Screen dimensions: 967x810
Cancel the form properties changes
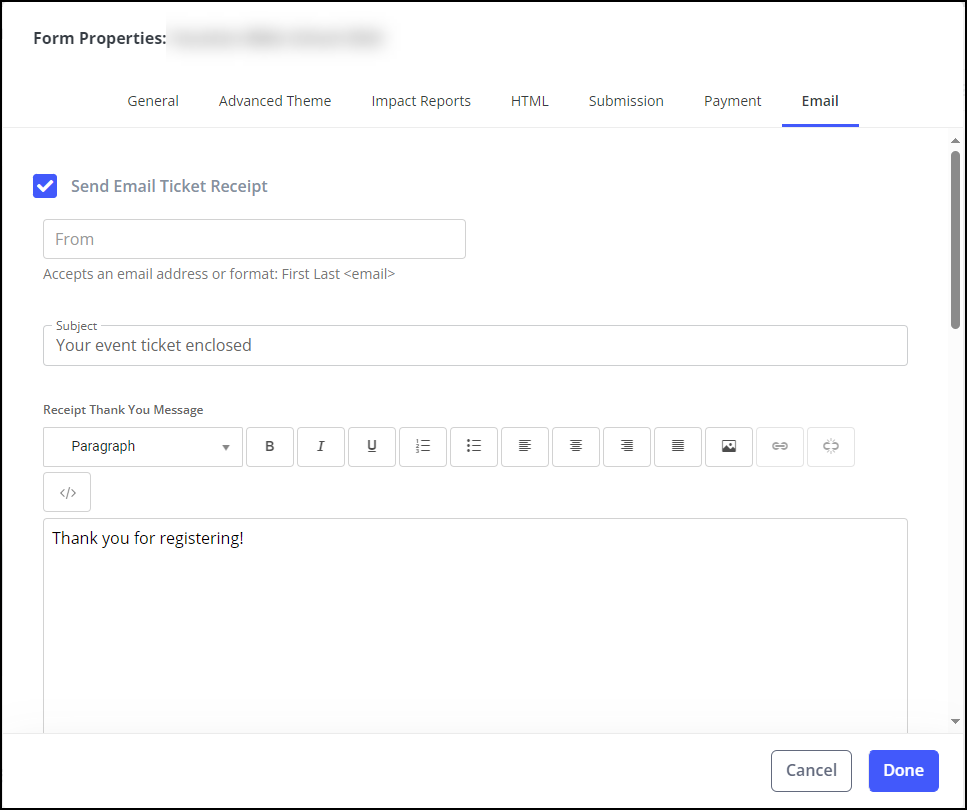tap(811, 770)
